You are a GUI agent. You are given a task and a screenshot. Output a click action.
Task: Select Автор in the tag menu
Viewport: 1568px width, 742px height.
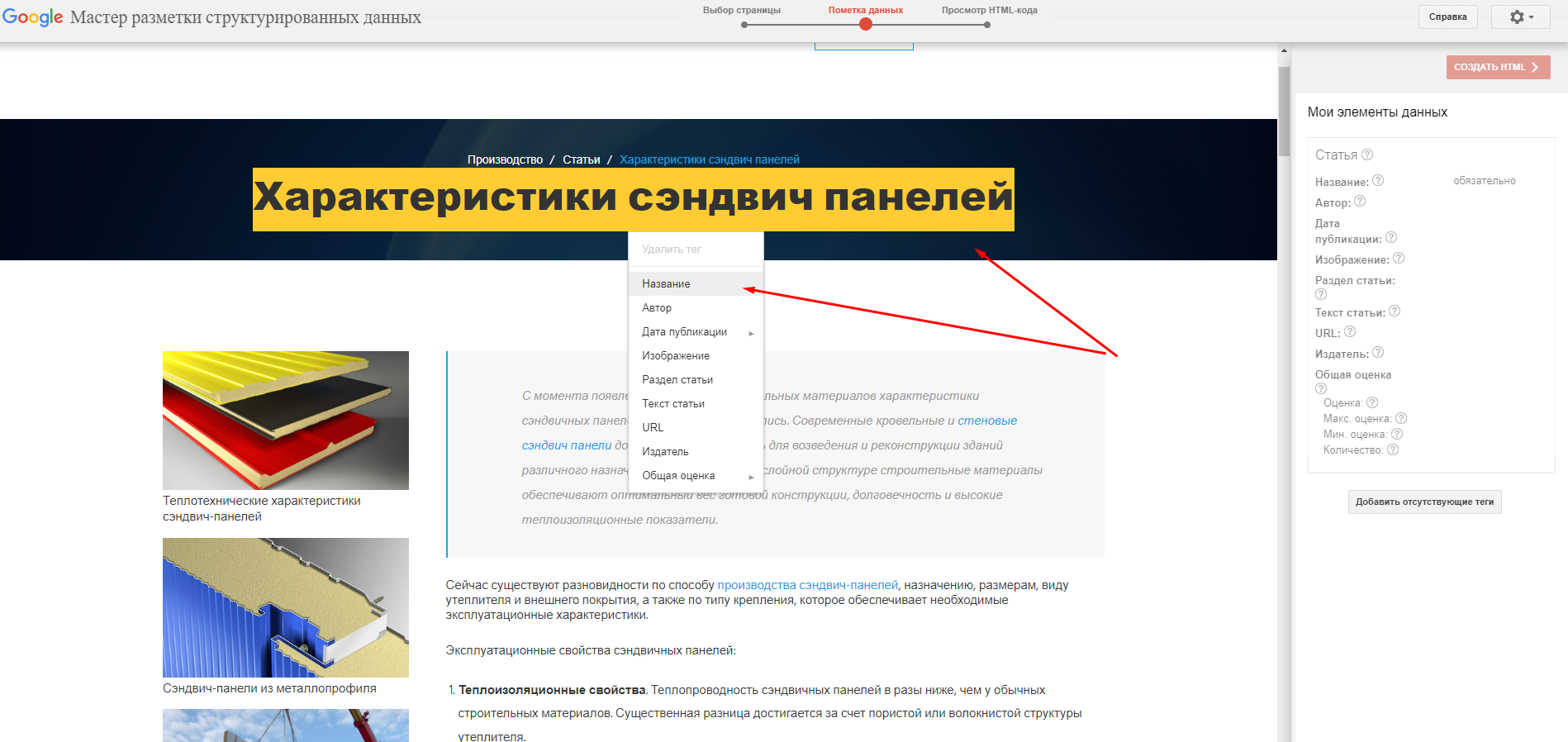point(696,307)
